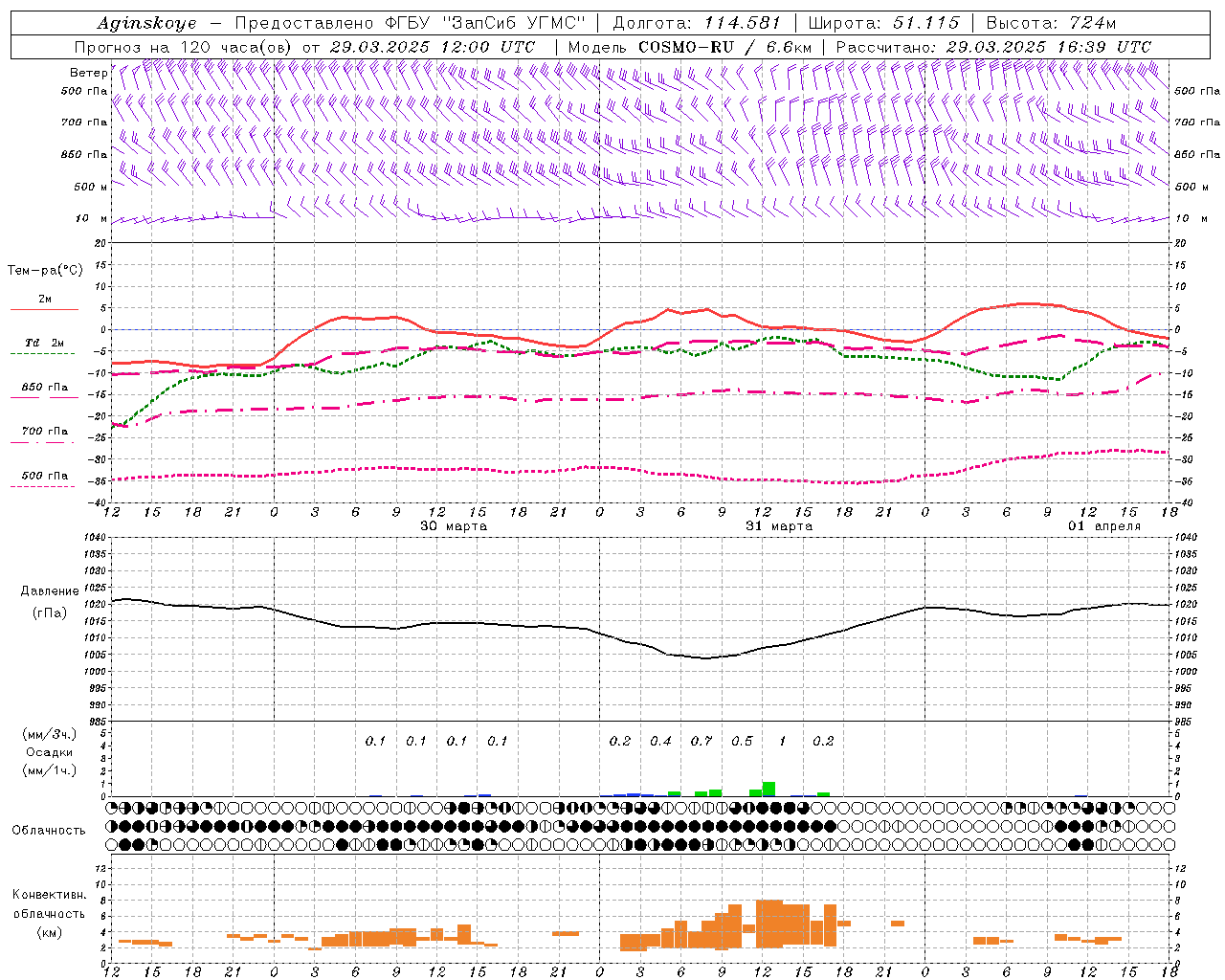1225x980 pixels.
Task: Select the Высота: 724м elevation text
Action: coord(1051,23)
